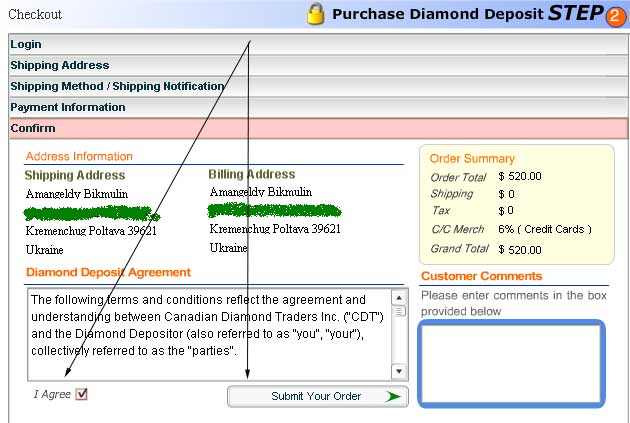
Task: Click the Order Summary heading
Action: point(472,158)
